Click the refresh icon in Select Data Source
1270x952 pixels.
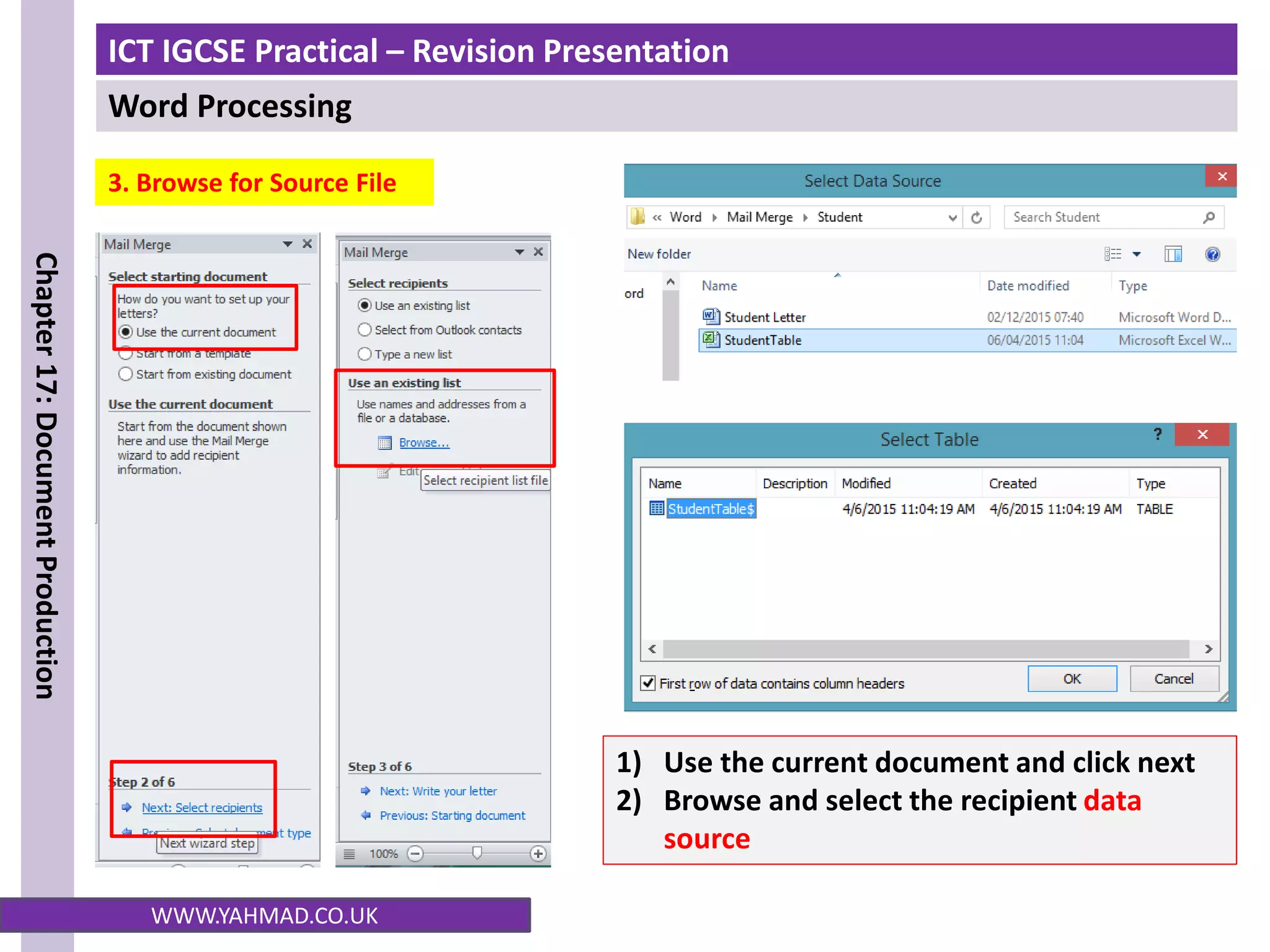tap(976, 218)
